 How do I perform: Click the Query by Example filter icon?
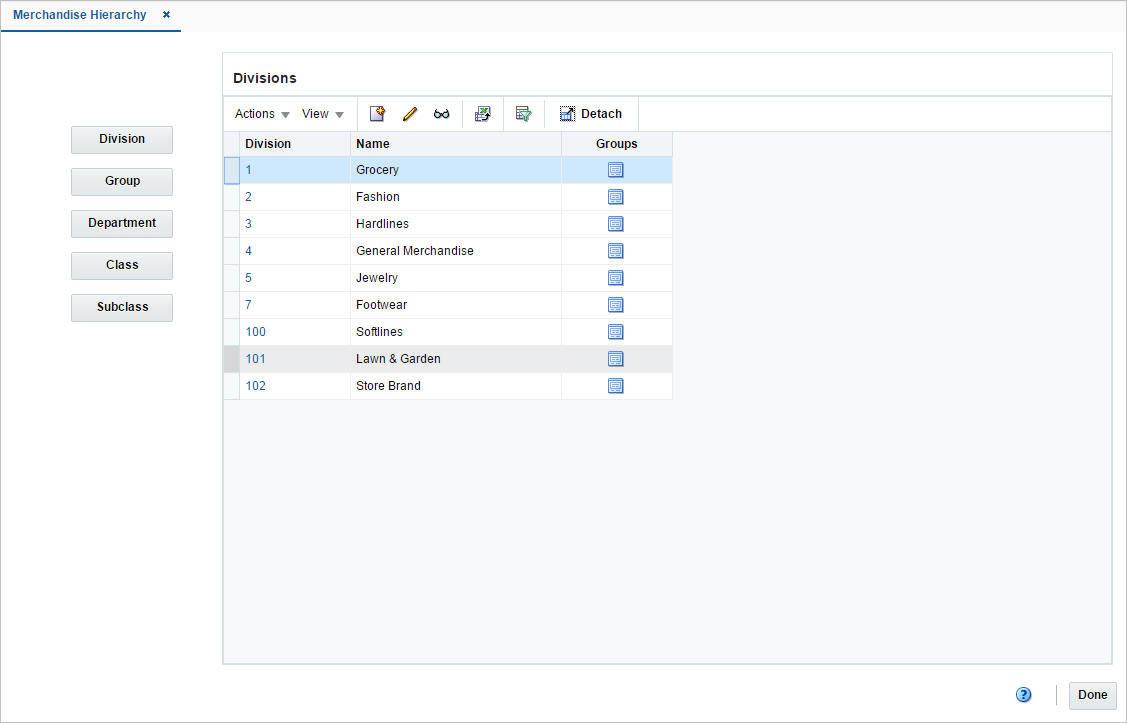point(523,114)
